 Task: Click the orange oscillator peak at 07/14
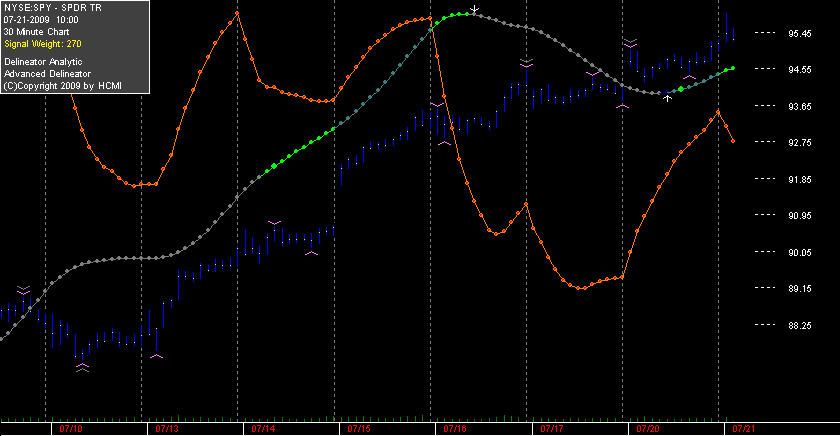(x=237, y=13)
